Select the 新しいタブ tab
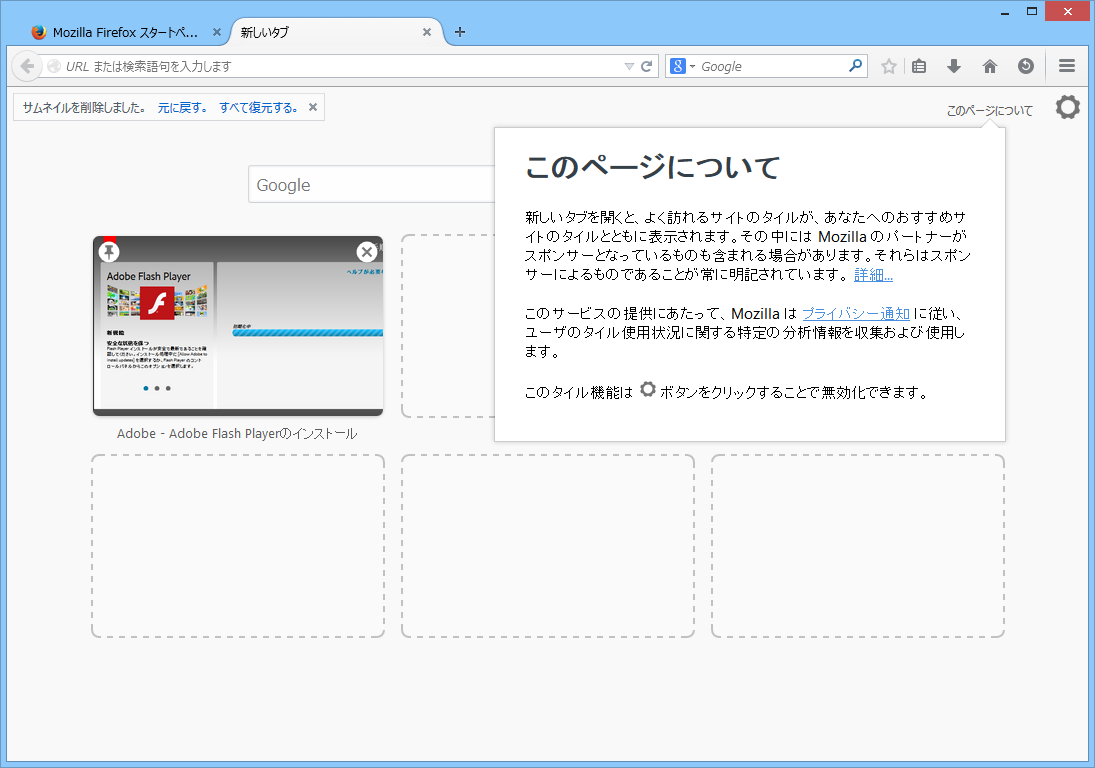Image resolution: width=1095 pixels, height=768 pixels. [x=320, y=31]
